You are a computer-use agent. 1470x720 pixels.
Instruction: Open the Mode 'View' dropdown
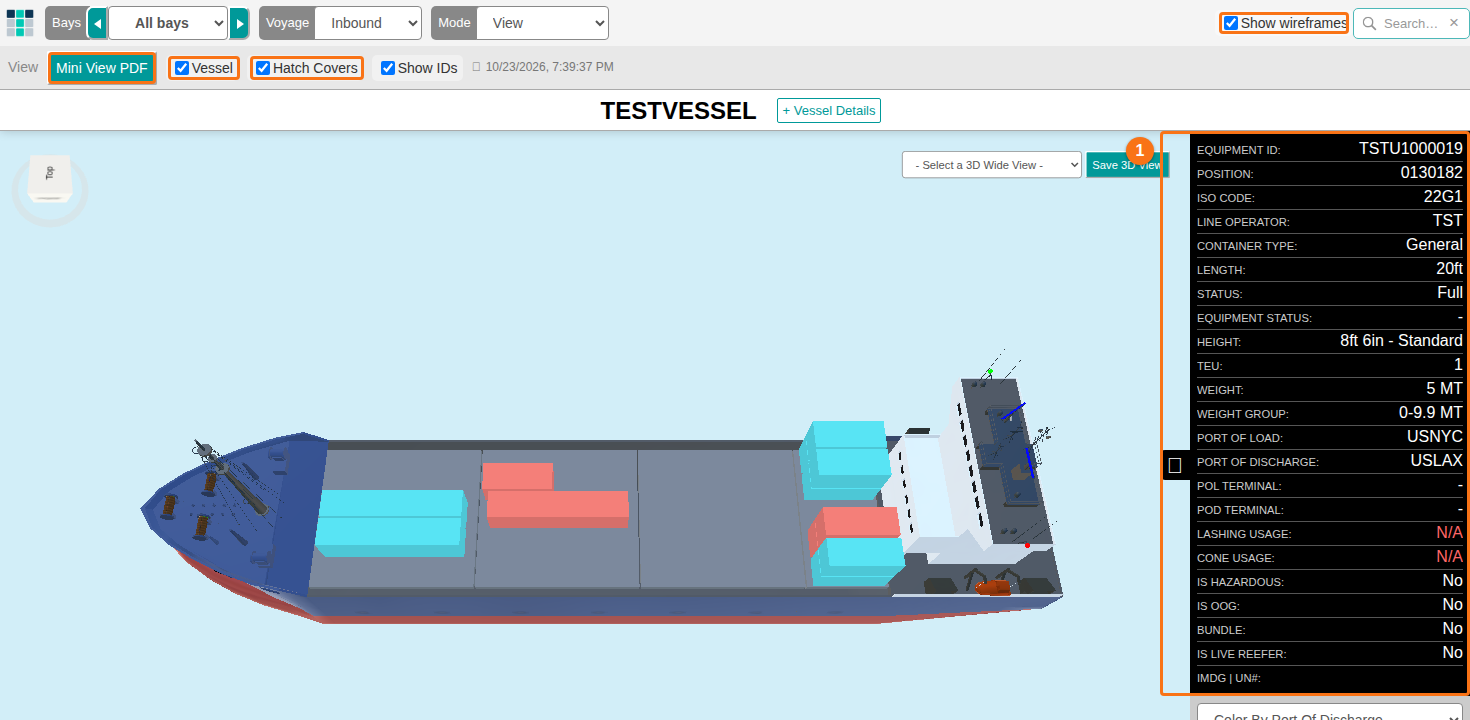[x=542, y=23]
